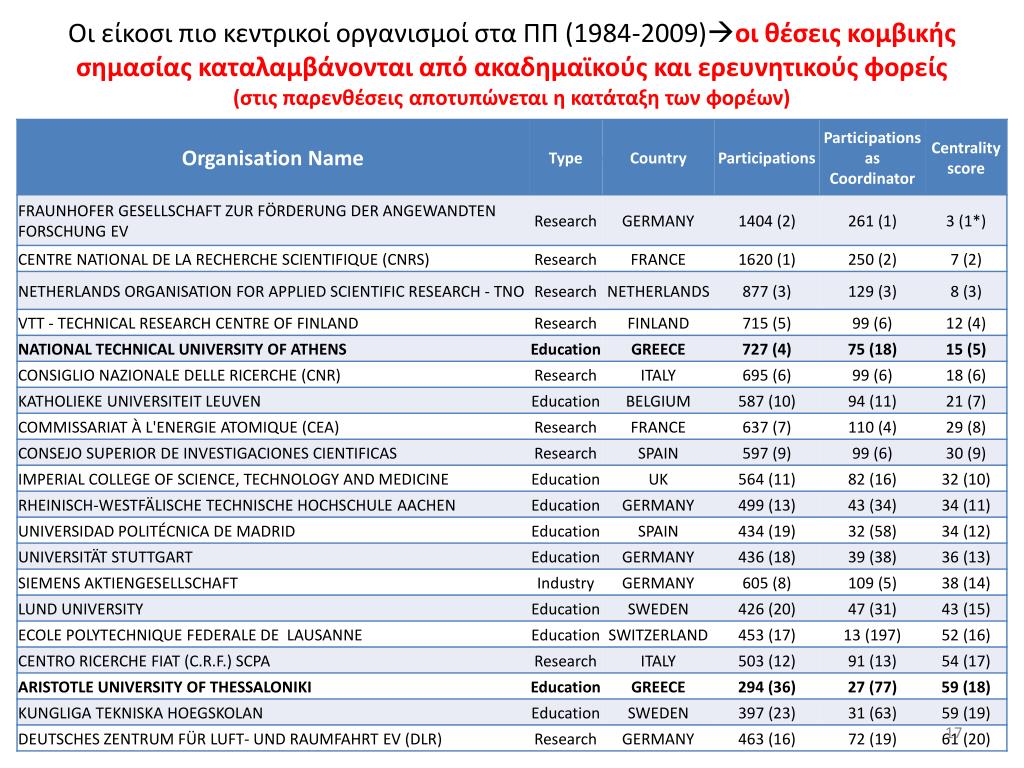Click the SWITZERLAND country cell
The width and height of the screenshot is (1024, 768).
658,635
